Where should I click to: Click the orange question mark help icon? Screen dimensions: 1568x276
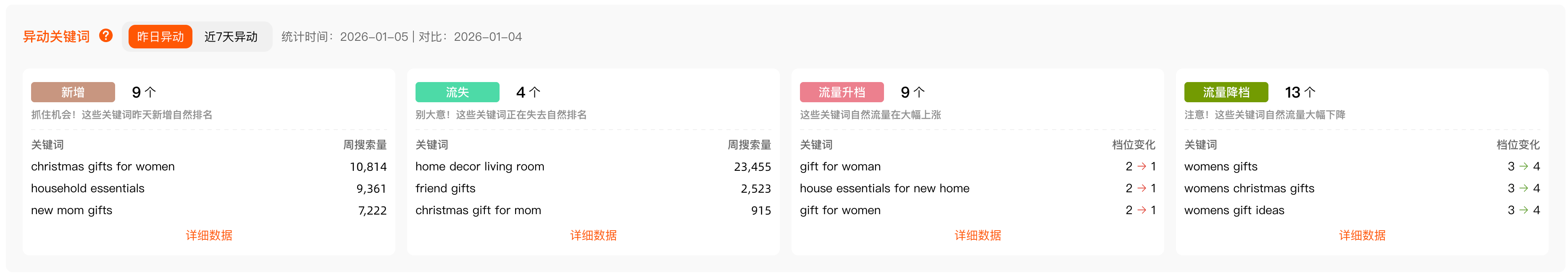coord(106,36)
